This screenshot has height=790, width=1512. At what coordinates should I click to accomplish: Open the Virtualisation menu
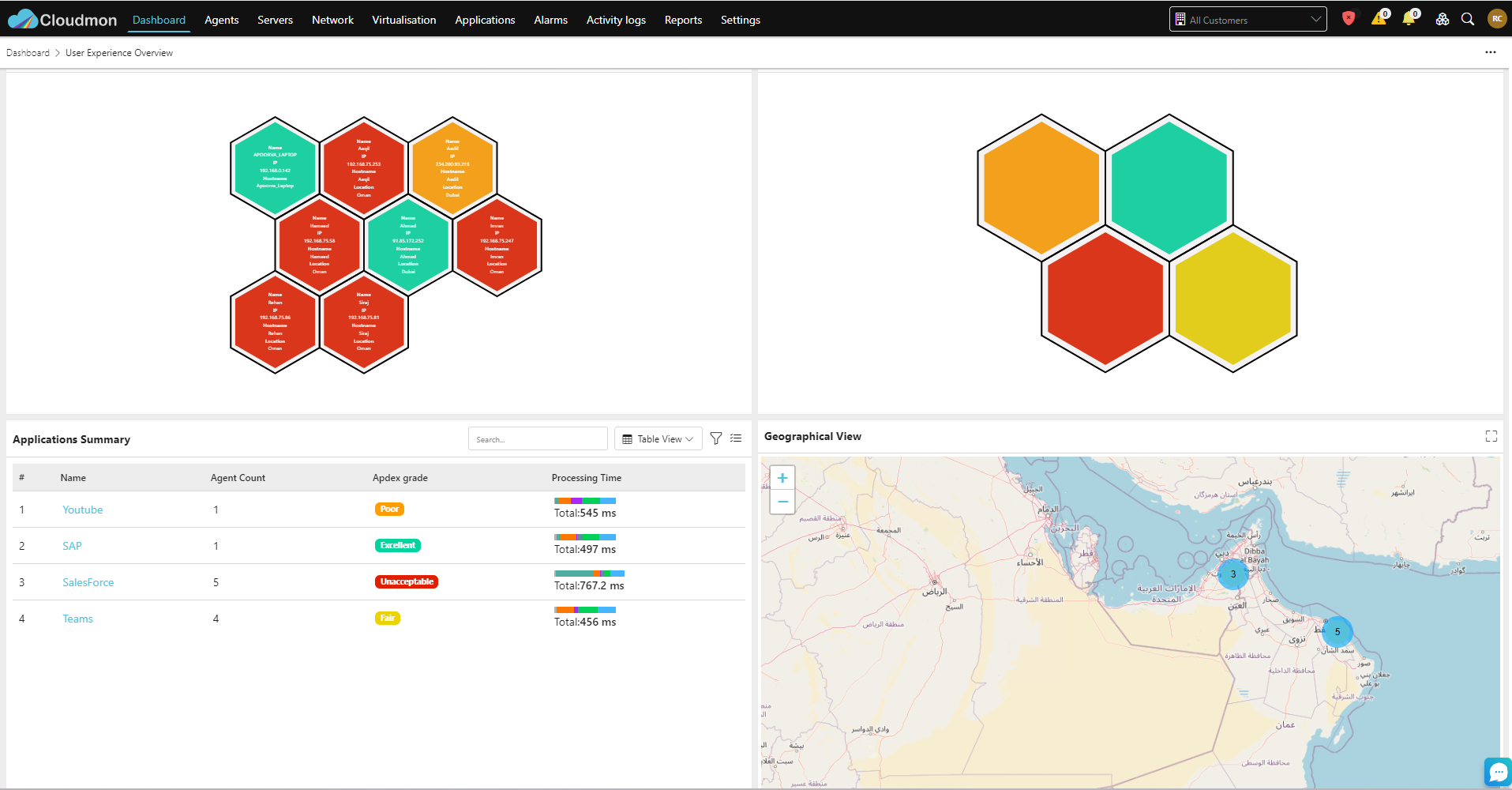[x=404, y=20]
